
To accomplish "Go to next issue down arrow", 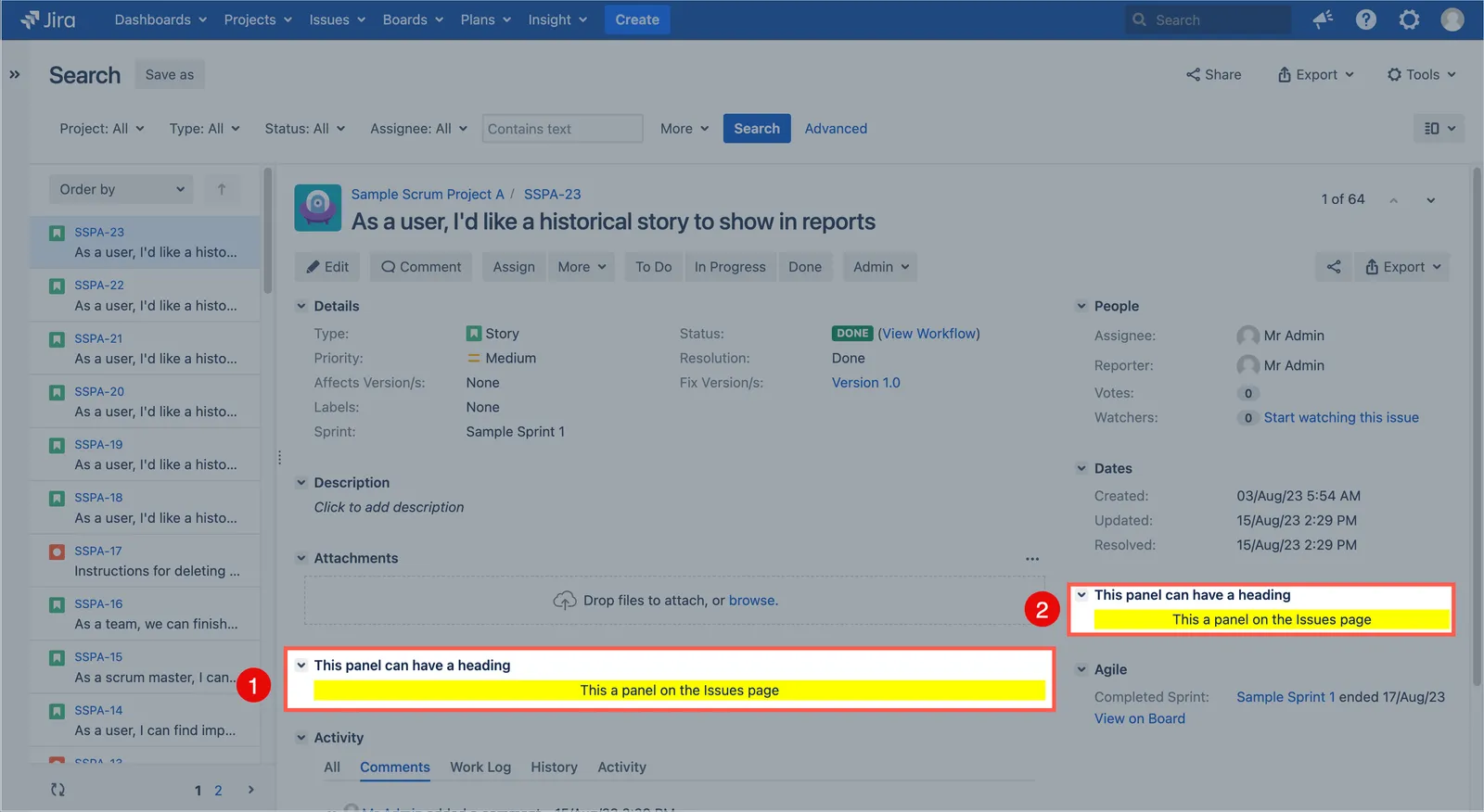I will (1430, 200).
